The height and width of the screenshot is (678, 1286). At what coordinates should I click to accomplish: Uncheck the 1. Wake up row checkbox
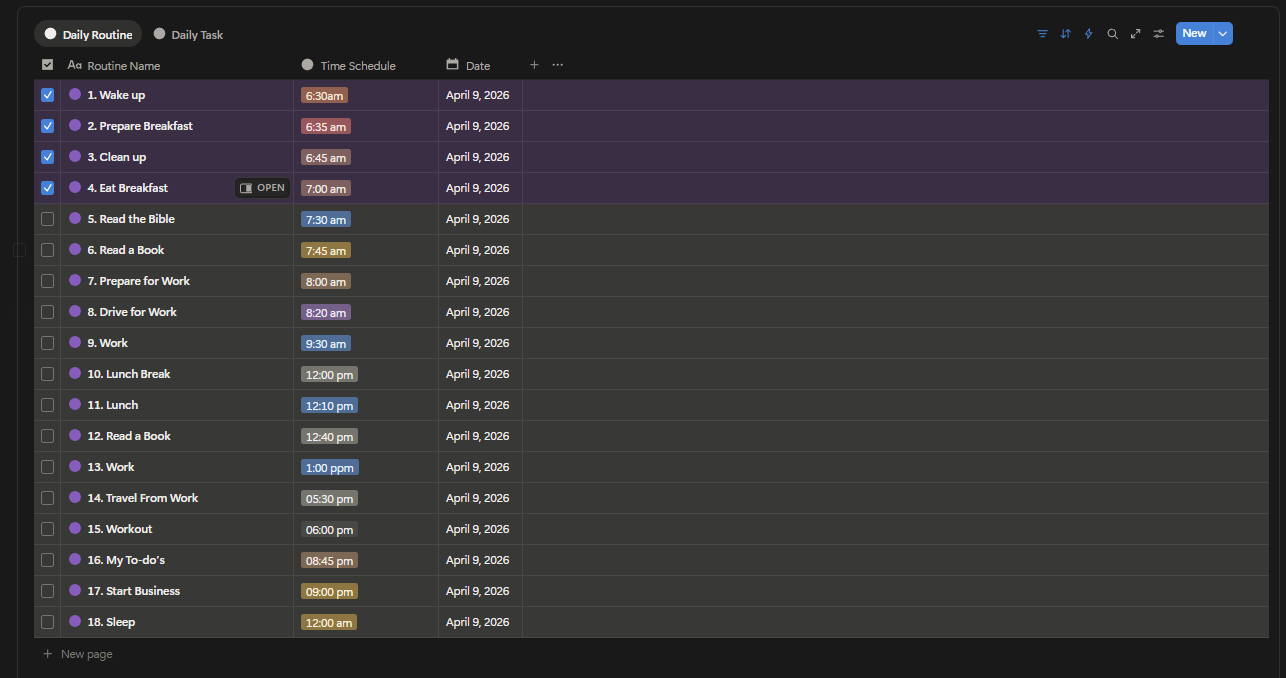click(x=47, y=94)
